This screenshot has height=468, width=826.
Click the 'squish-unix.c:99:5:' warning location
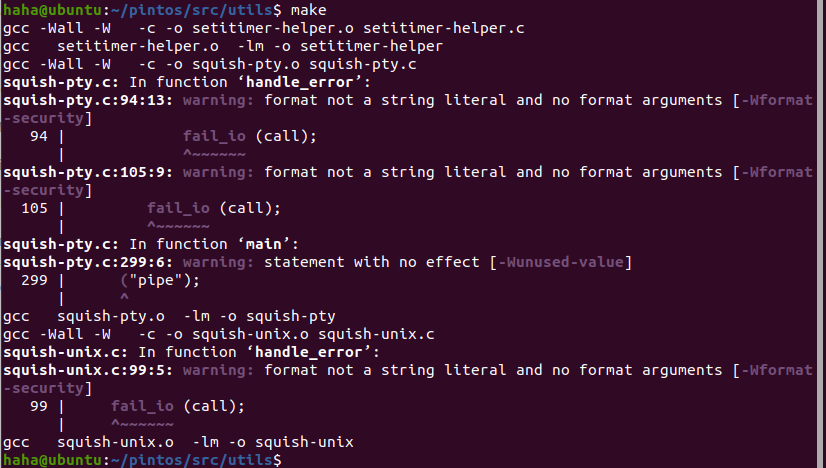88,370
